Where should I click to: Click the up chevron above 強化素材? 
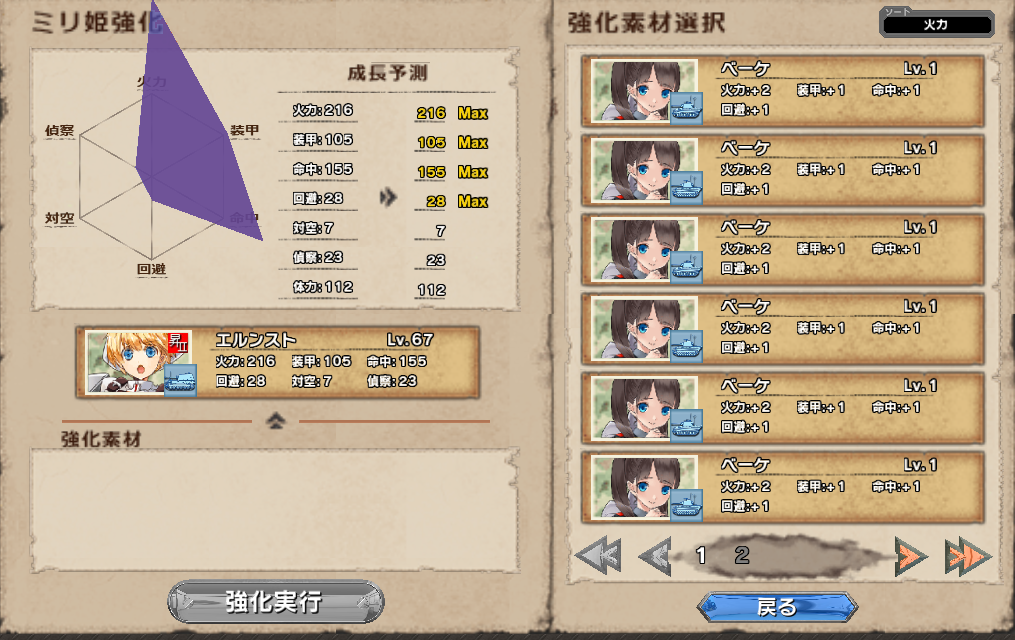click(276, 421)
